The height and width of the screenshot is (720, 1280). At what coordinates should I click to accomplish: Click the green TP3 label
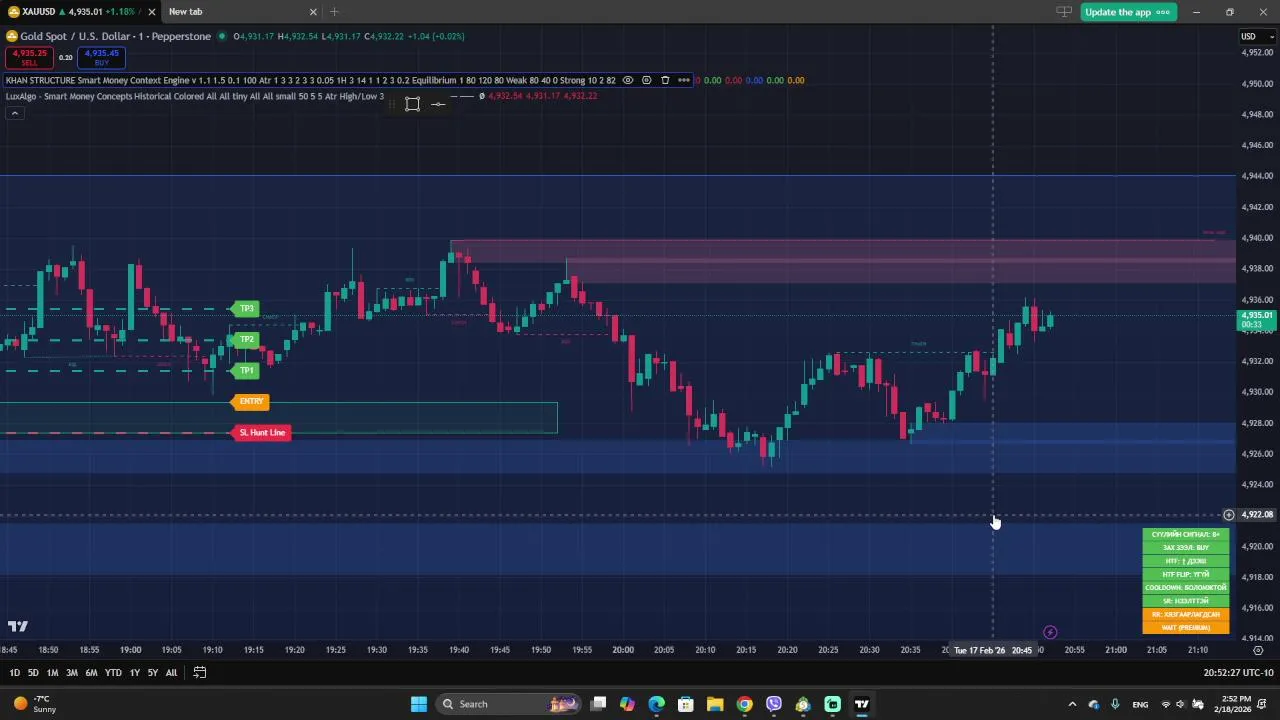click(x=246, y=308)
